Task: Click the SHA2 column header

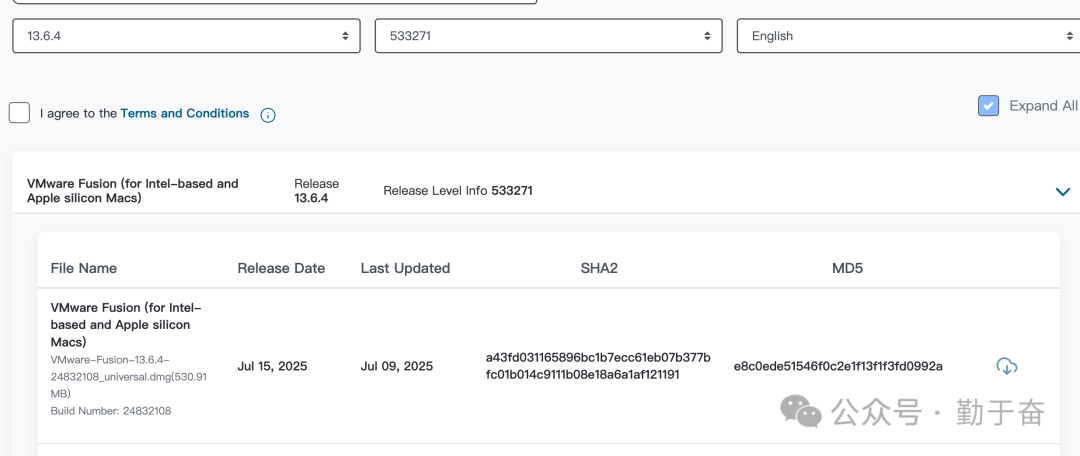Action: pyautogui.click(x=599, y=268)
